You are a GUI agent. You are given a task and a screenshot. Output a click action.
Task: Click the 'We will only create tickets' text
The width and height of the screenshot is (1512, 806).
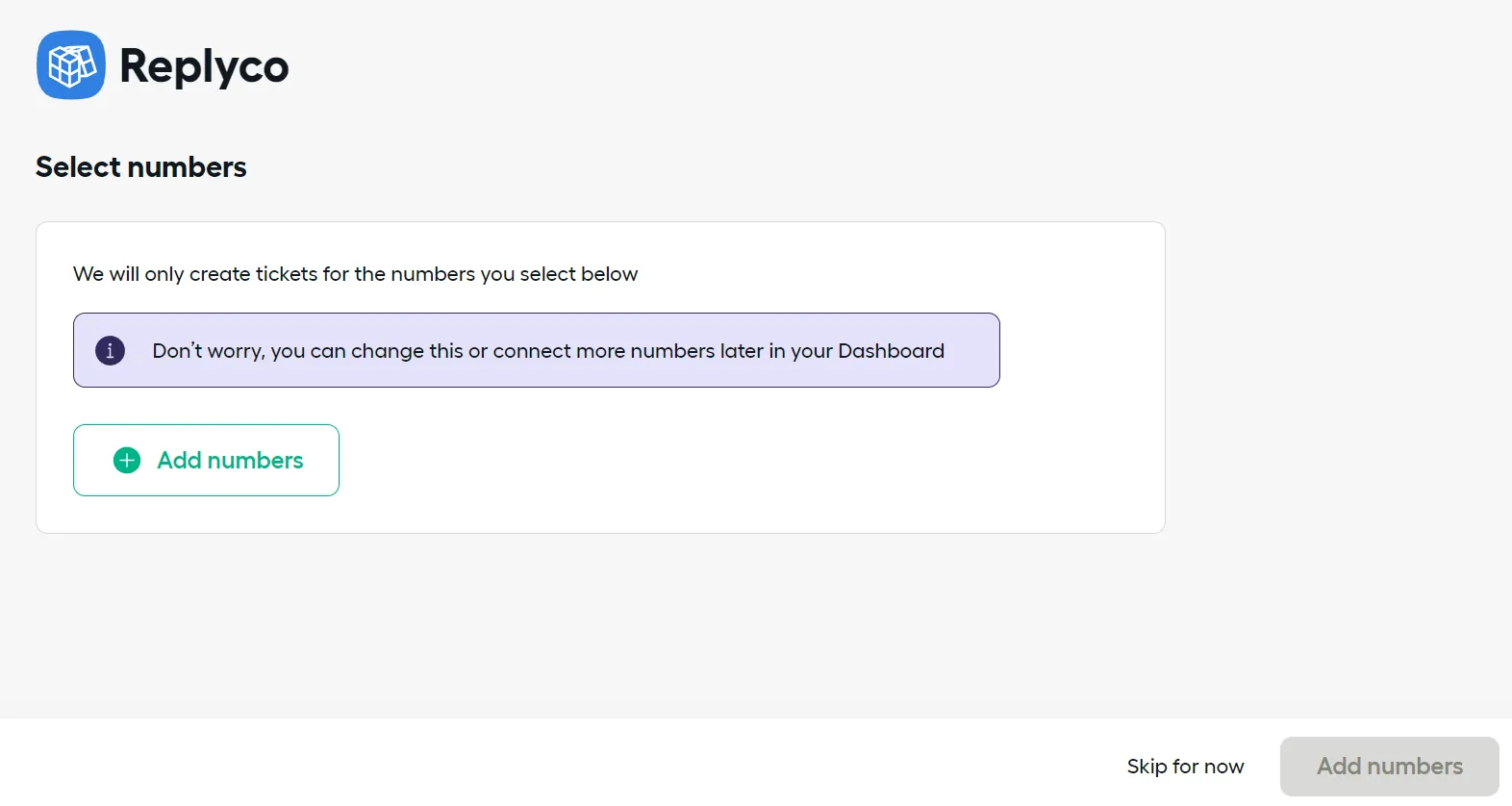tap(356, 274)
